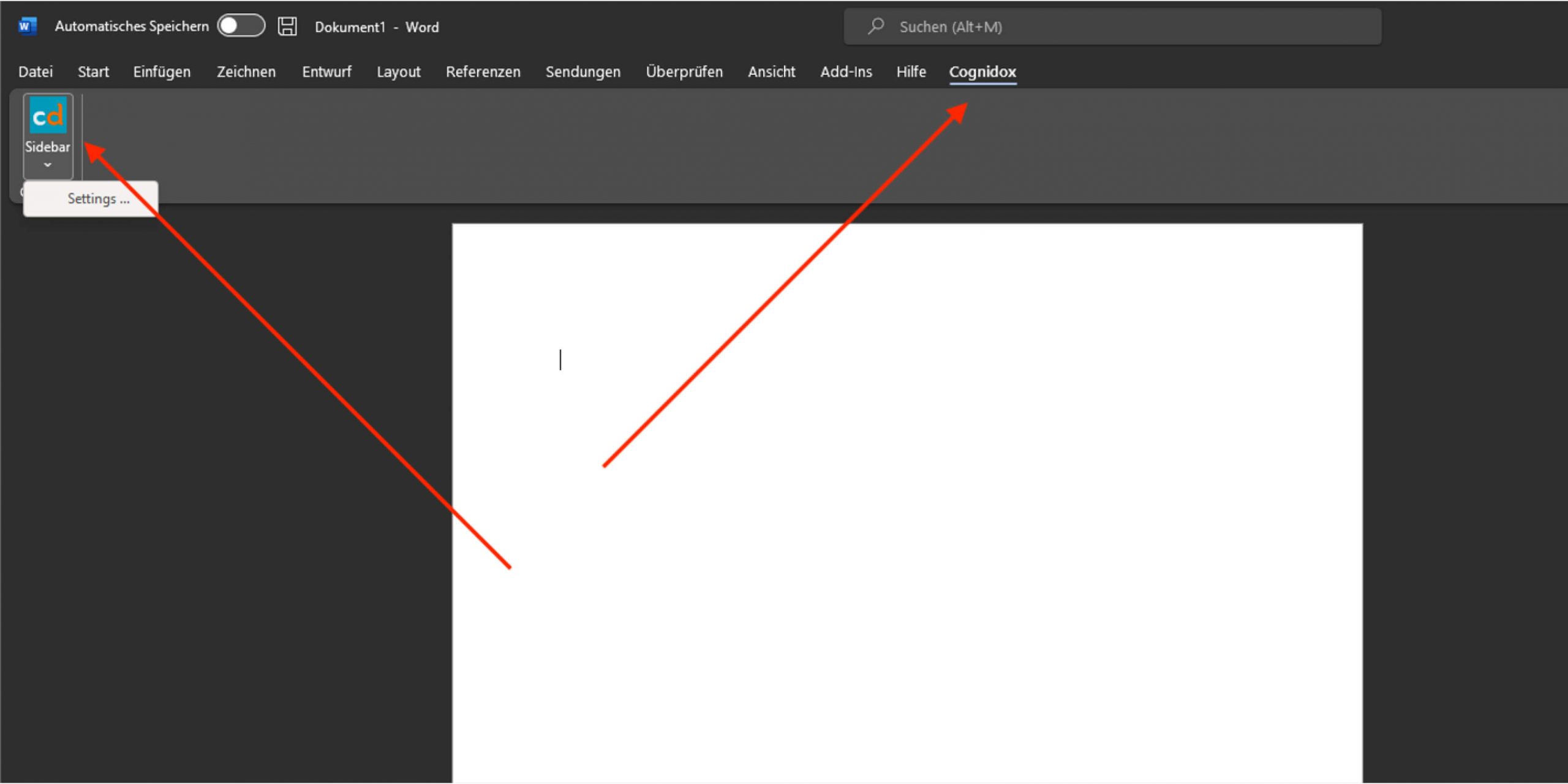Select the Zeichnen ribbon tab
This screenshot has height=784, width=1568.
[x=246, y=72]
